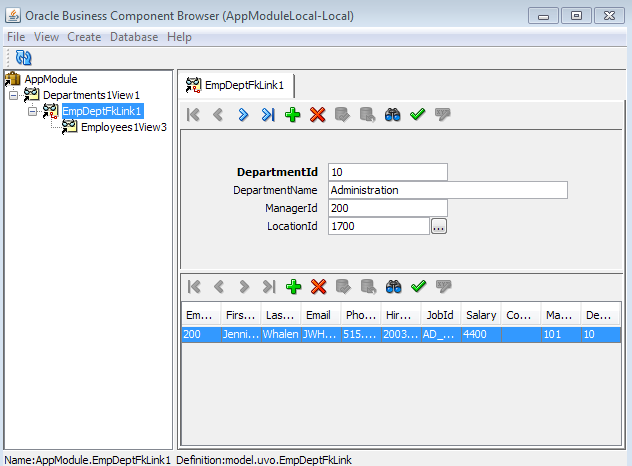Click the Co... column header
The image size is (632, 466).
521,315
